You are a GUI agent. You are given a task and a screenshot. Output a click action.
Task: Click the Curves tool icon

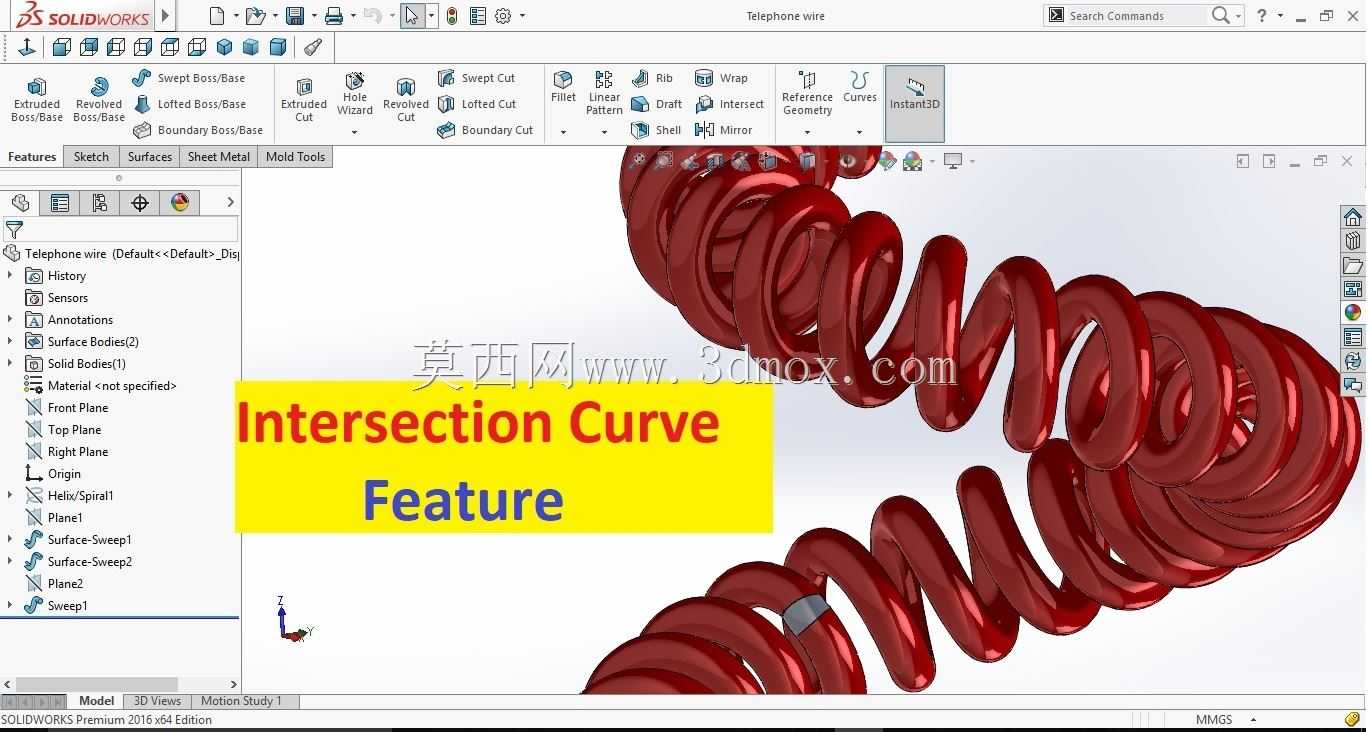point(859,88)
